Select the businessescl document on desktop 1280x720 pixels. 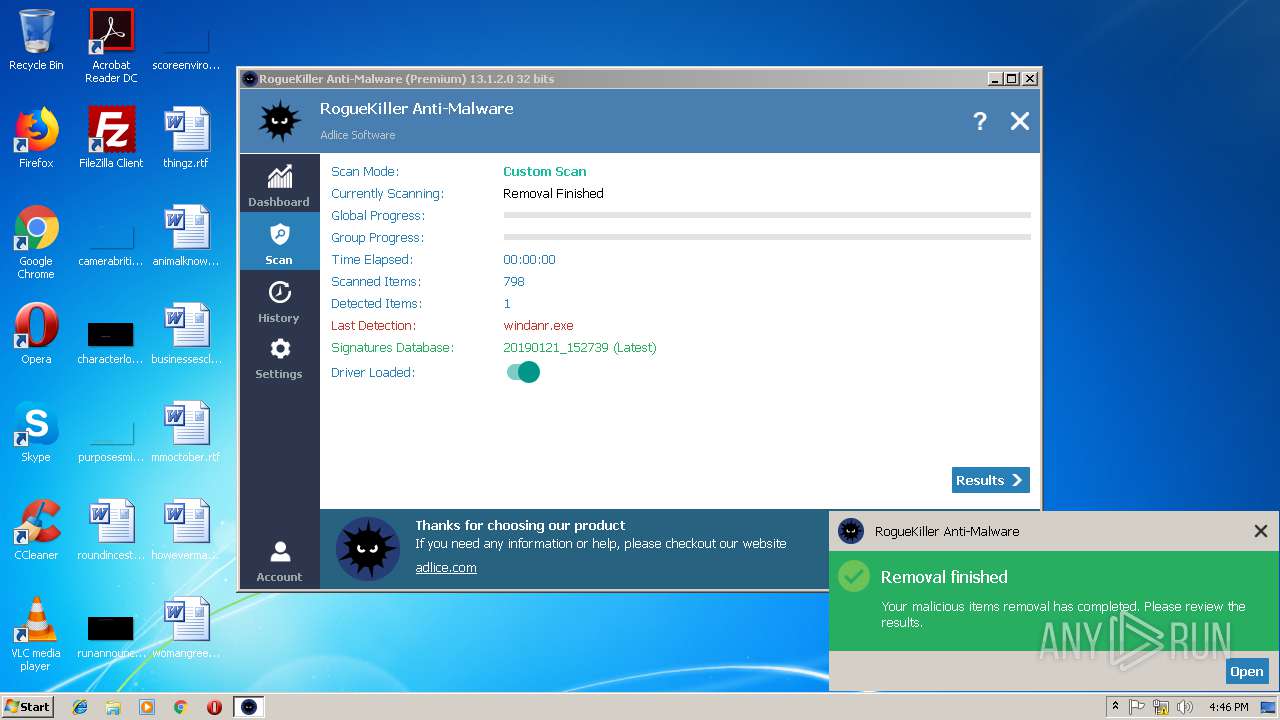coord(186,334)
